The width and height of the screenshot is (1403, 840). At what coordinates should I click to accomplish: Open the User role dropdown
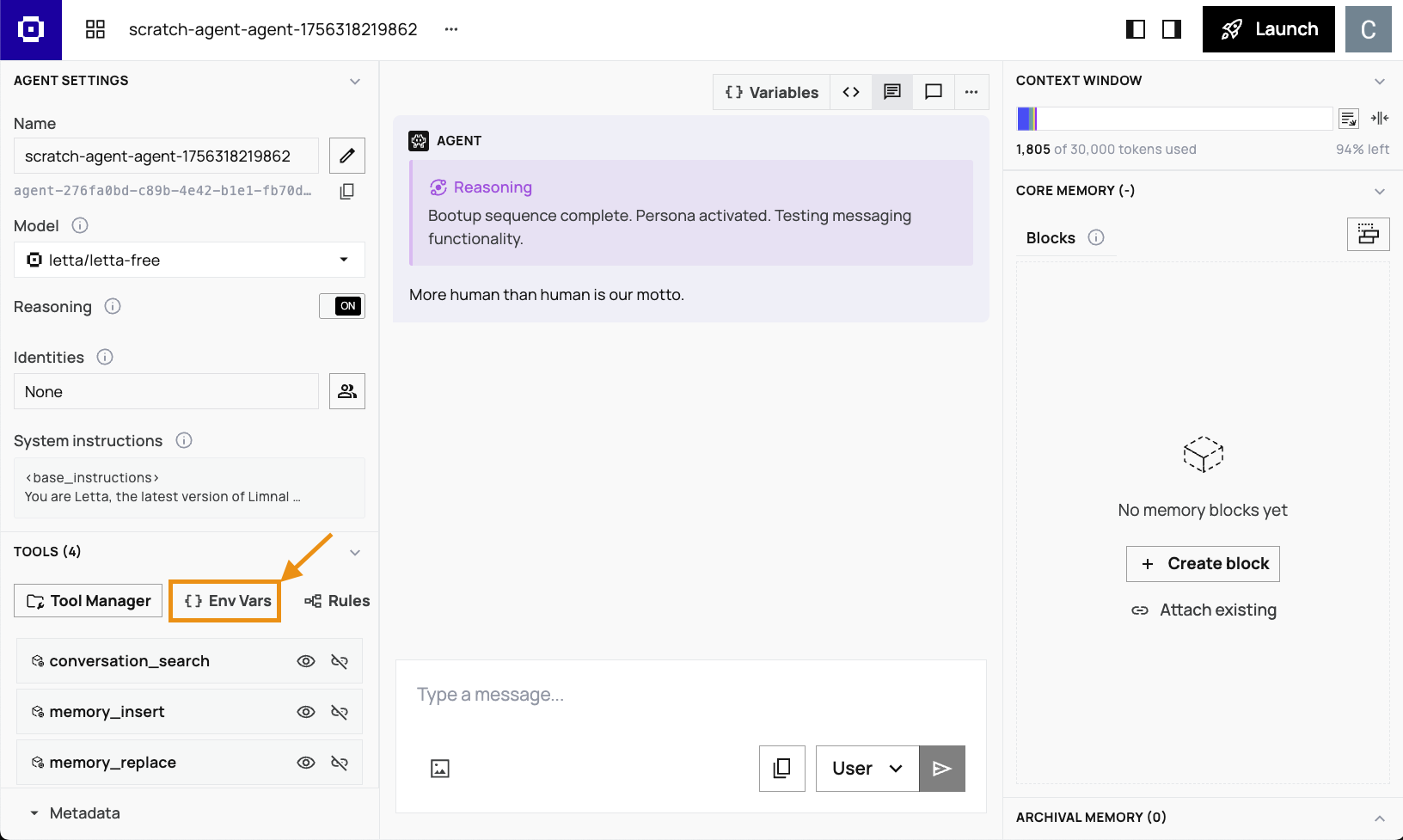(867, 769)
